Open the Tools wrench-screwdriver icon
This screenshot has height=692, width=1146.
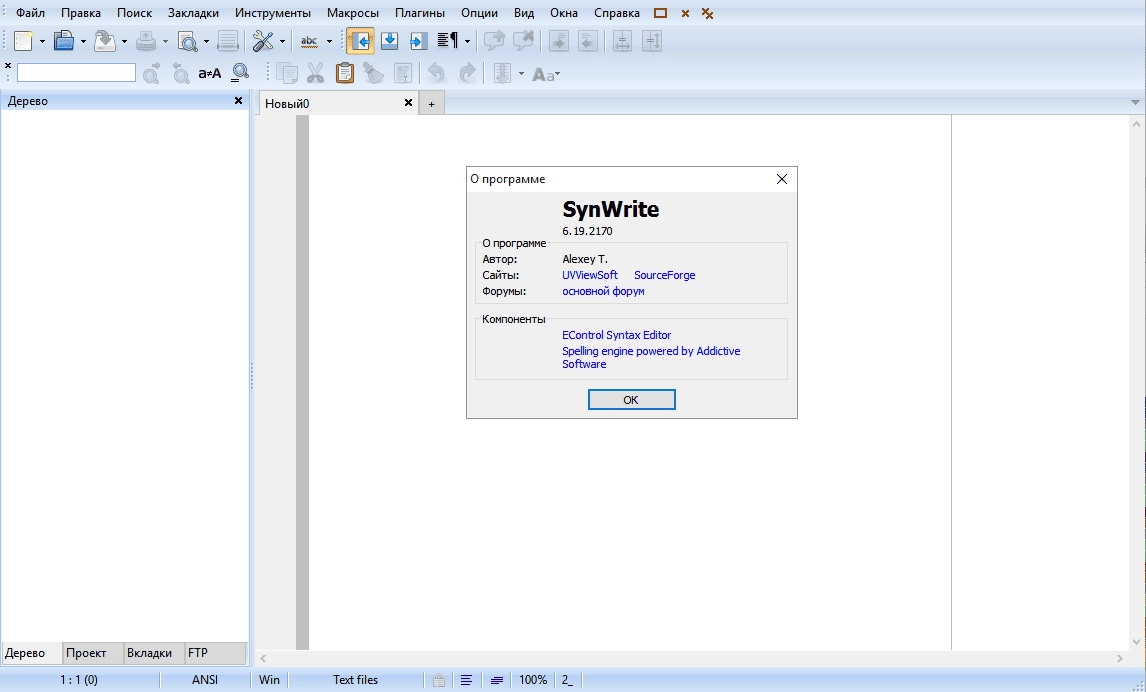(x=263, y=41)
